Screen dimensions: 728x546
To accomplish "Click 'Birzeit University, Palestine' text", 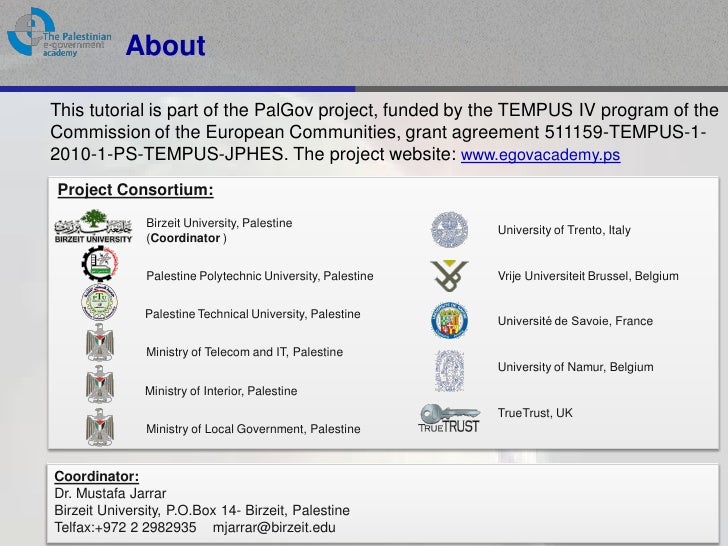I will [x=219, y=223].
